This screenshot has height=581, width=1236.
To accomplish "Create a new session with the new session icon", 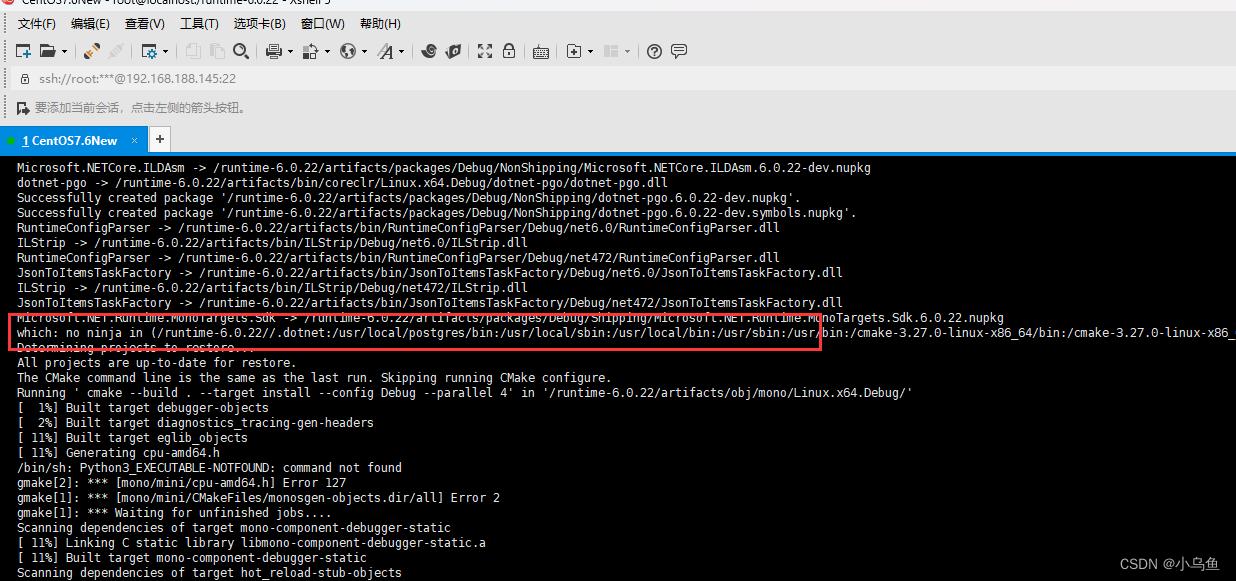I will point(25,51).
